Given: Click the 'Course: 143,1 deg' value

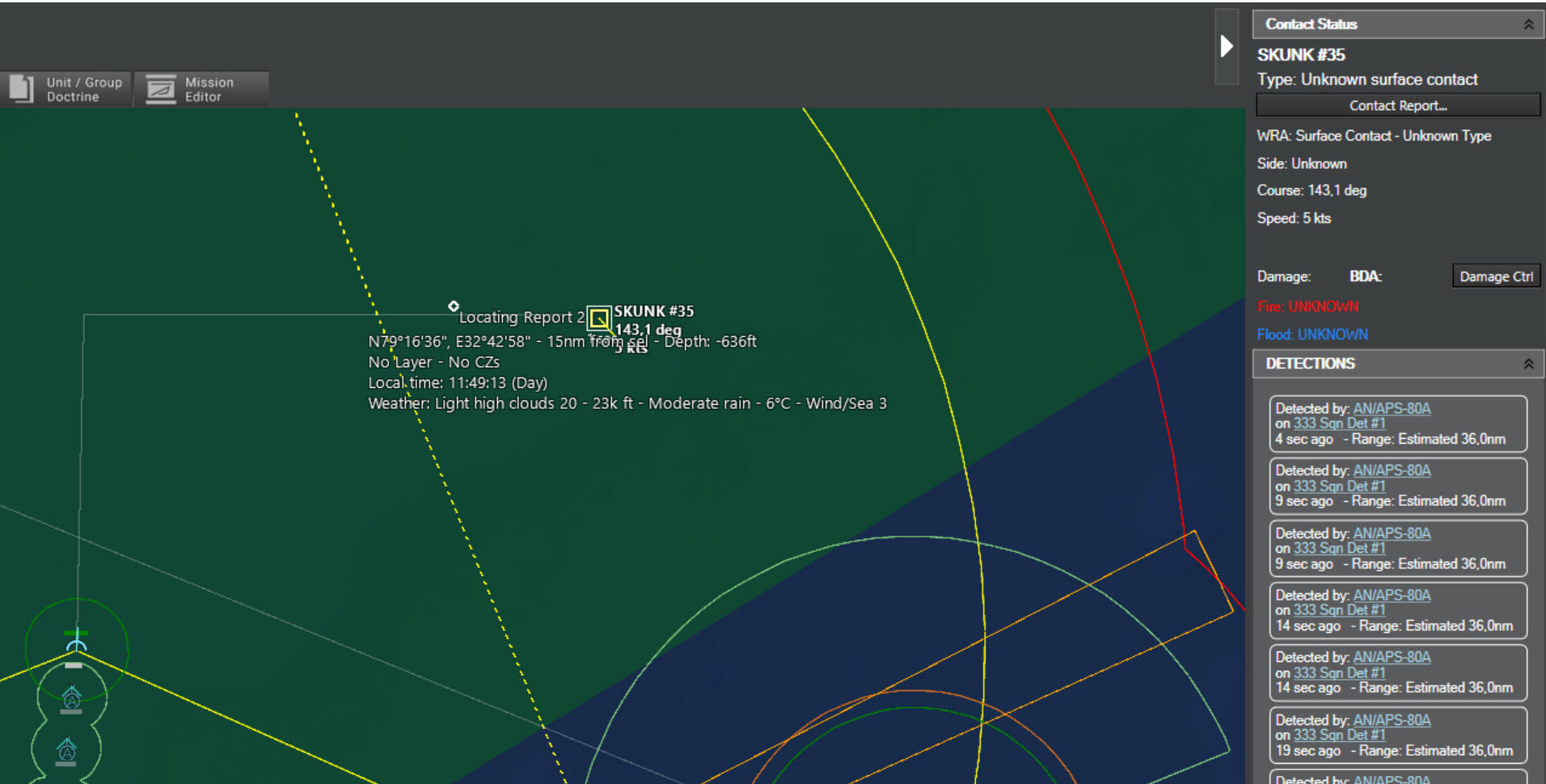Looking at the screenshot, I should (1312, 191).
